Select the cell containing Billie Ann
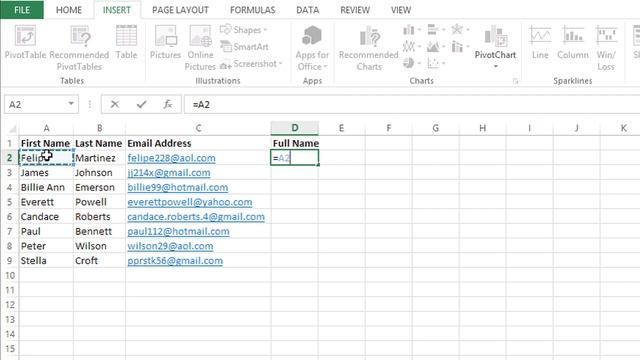This screenshot has width=640, height=360. point(46,187)
